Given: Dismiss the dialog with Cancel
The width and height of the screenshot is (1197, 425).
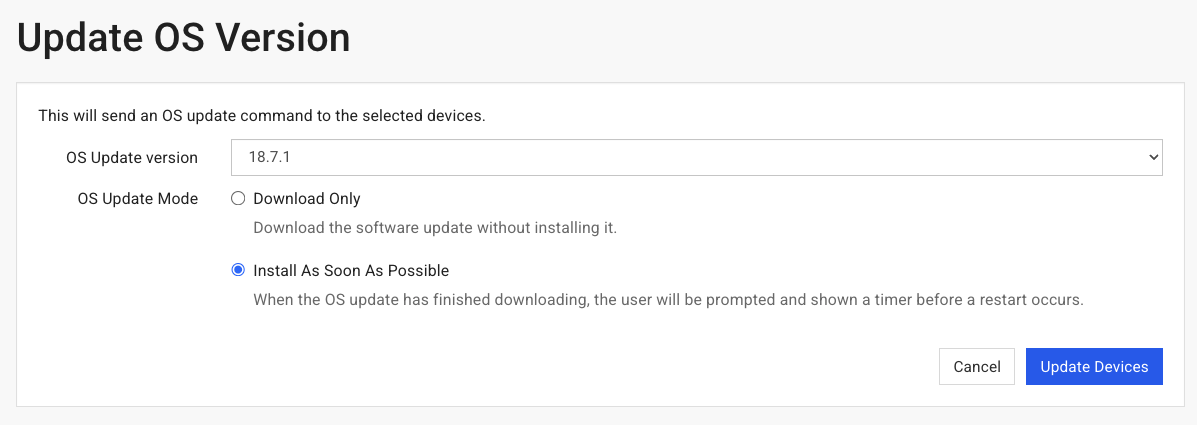Looking at the screenshot, I should (x=977, y=367).
